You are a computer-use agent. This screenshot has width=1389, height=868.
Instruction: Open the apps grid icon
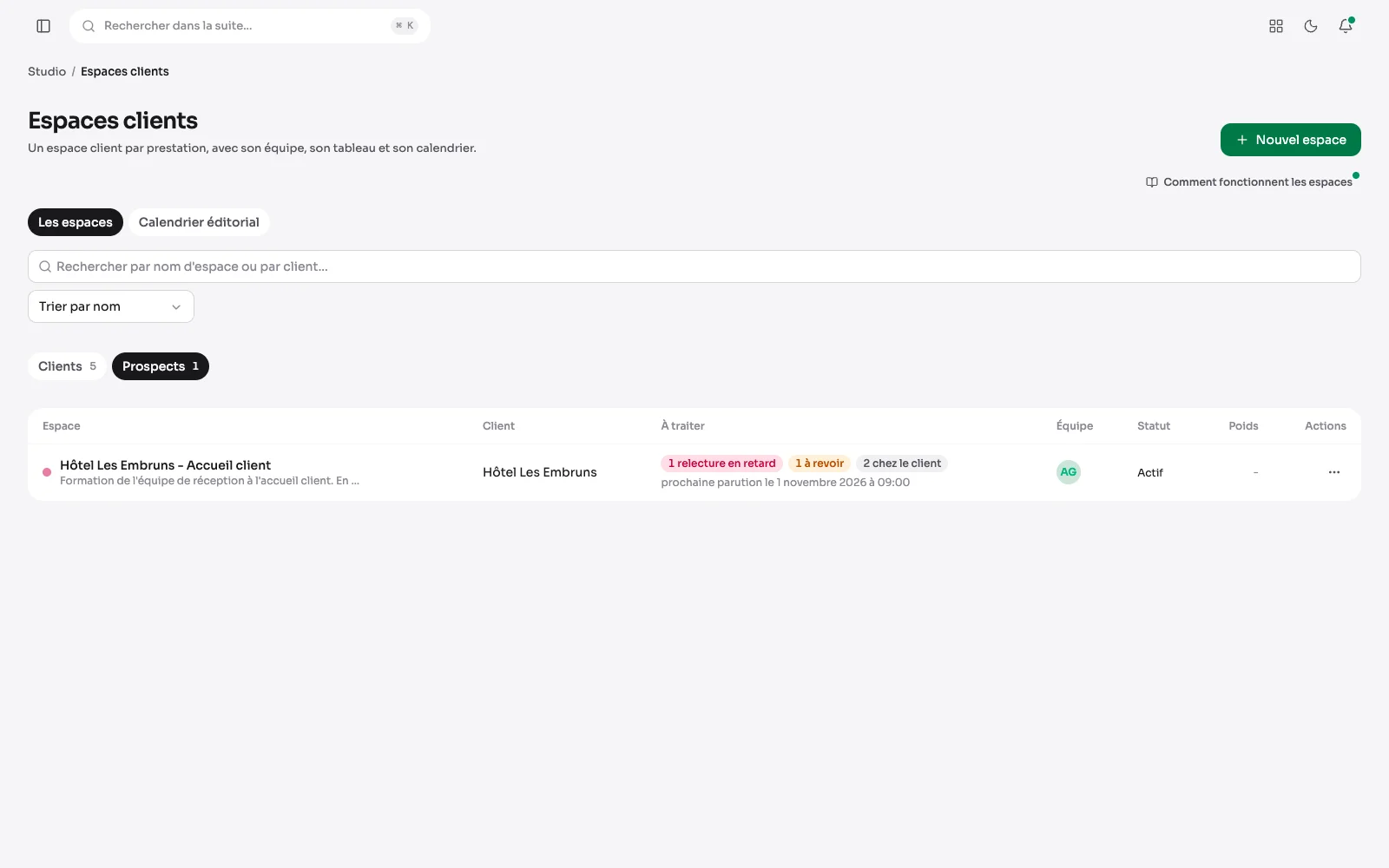coord(1276,26)
